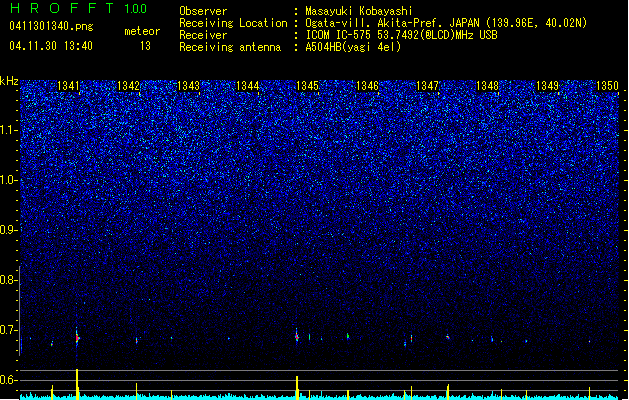629x400 pixels.
Task: Click the 1348 time marker
Action: pyautogui.click(x=487, y=86)
